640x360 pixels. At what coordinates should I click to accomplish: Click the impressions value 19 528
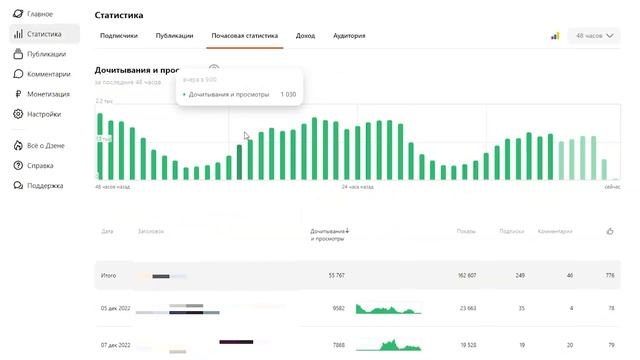point(469,345)
